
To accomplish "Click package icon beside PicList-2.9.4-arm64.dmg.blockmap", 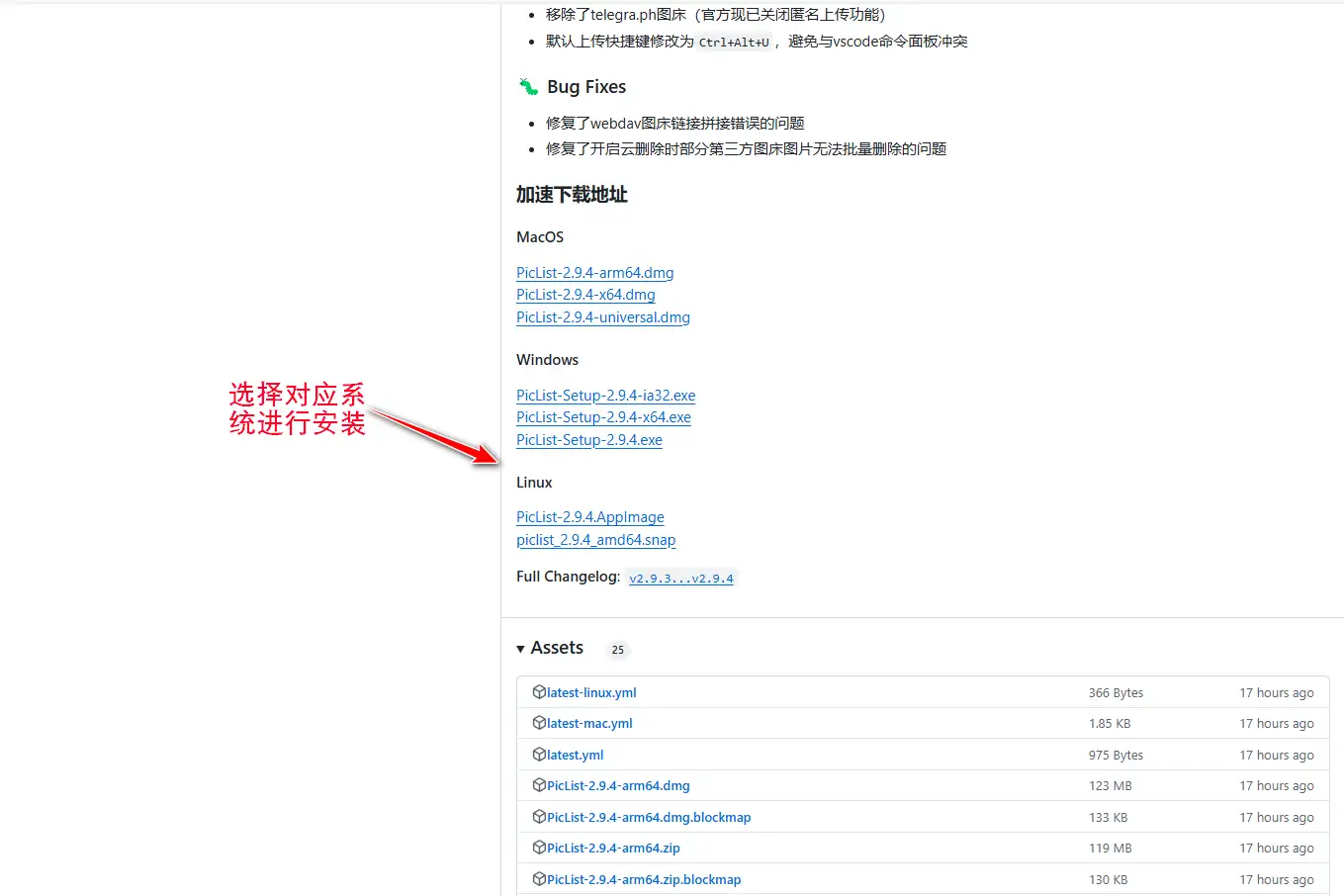I will point(539,817).
